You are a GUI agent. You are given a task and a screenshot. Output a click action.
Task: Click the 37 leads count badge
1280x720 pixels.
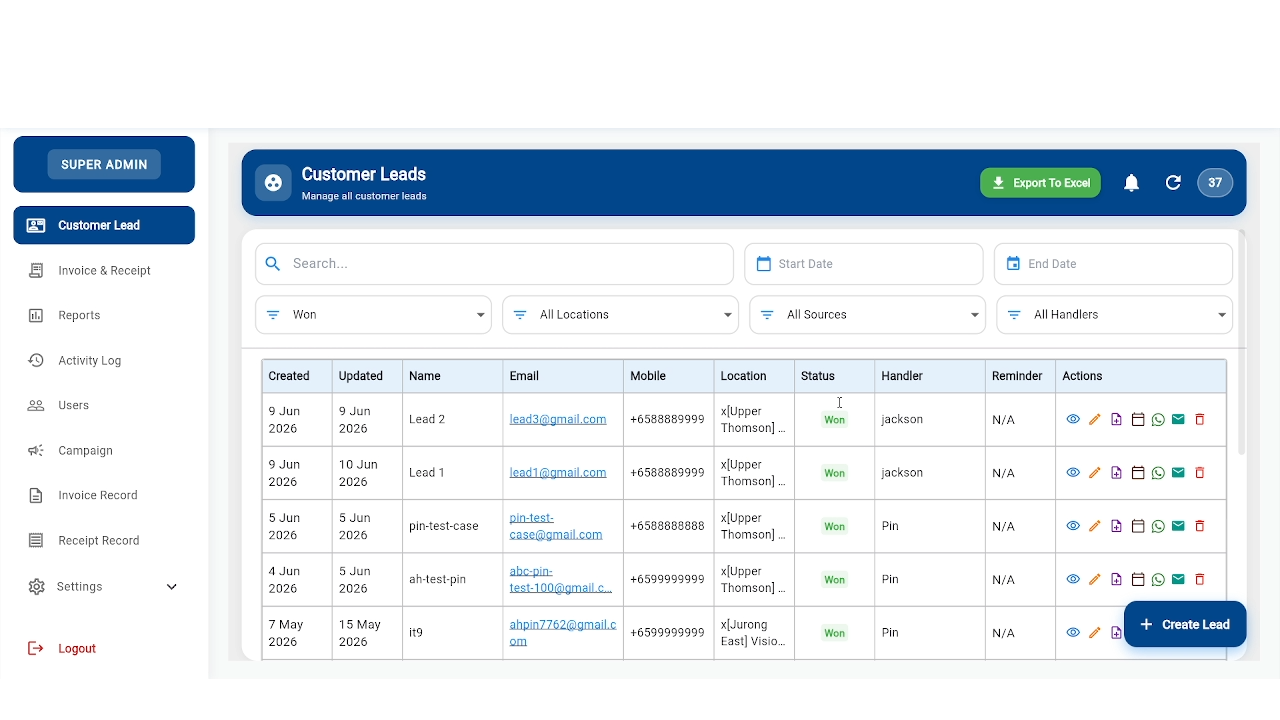(x=1215, y=183)
